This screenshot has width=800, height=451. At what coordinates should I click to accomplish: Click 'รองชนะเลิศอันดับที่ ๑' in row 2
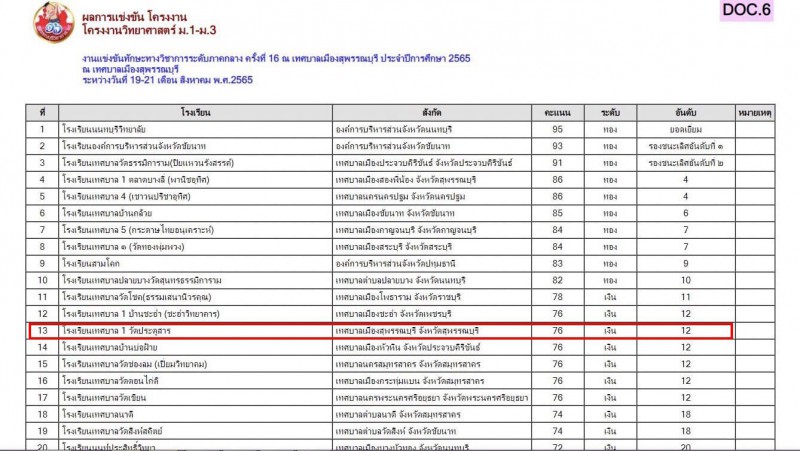pyautogui.click(x=686, y=146)
